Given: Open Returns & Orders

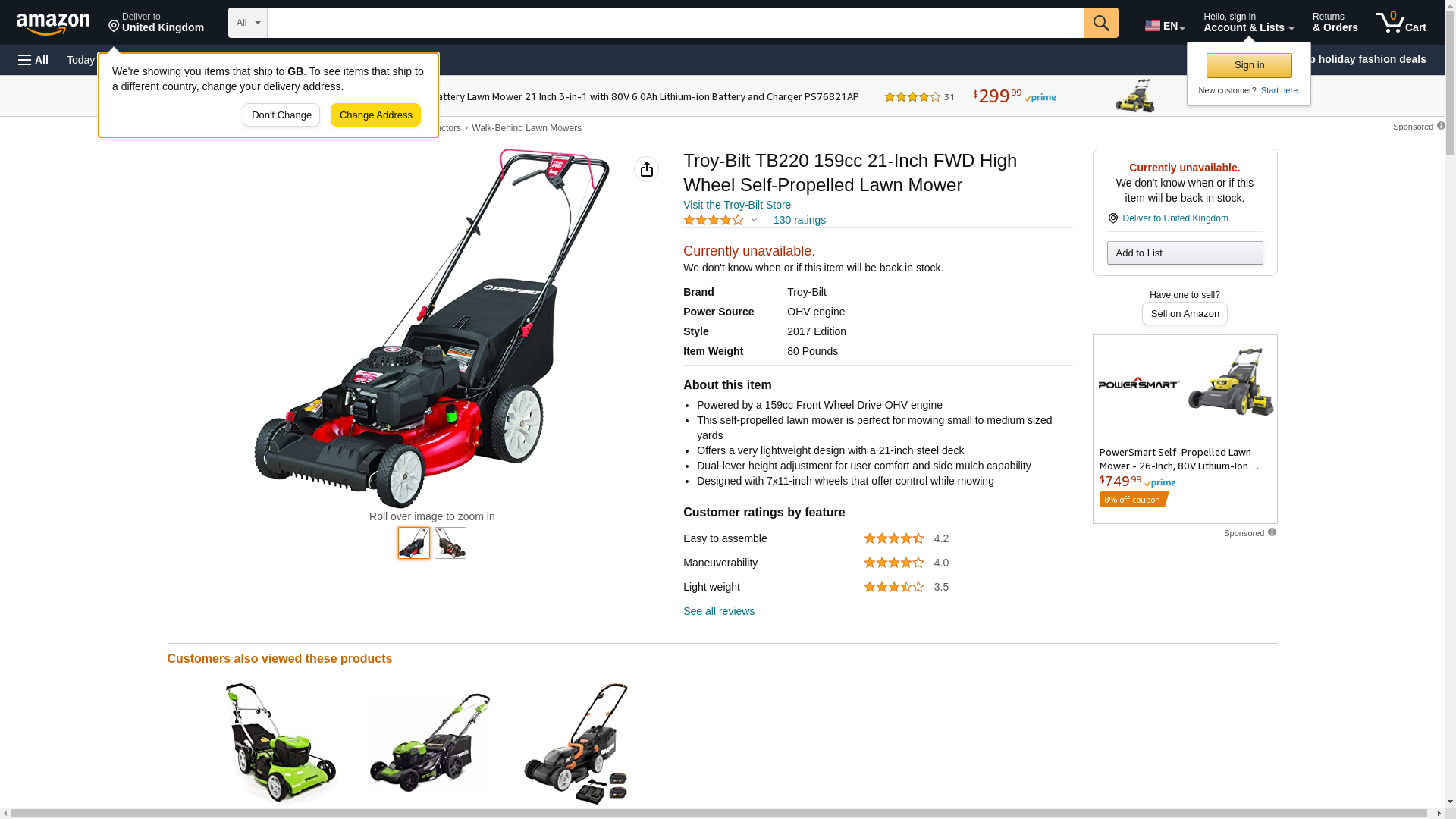Looking at the screenshot, I should tap(1335, 23).
